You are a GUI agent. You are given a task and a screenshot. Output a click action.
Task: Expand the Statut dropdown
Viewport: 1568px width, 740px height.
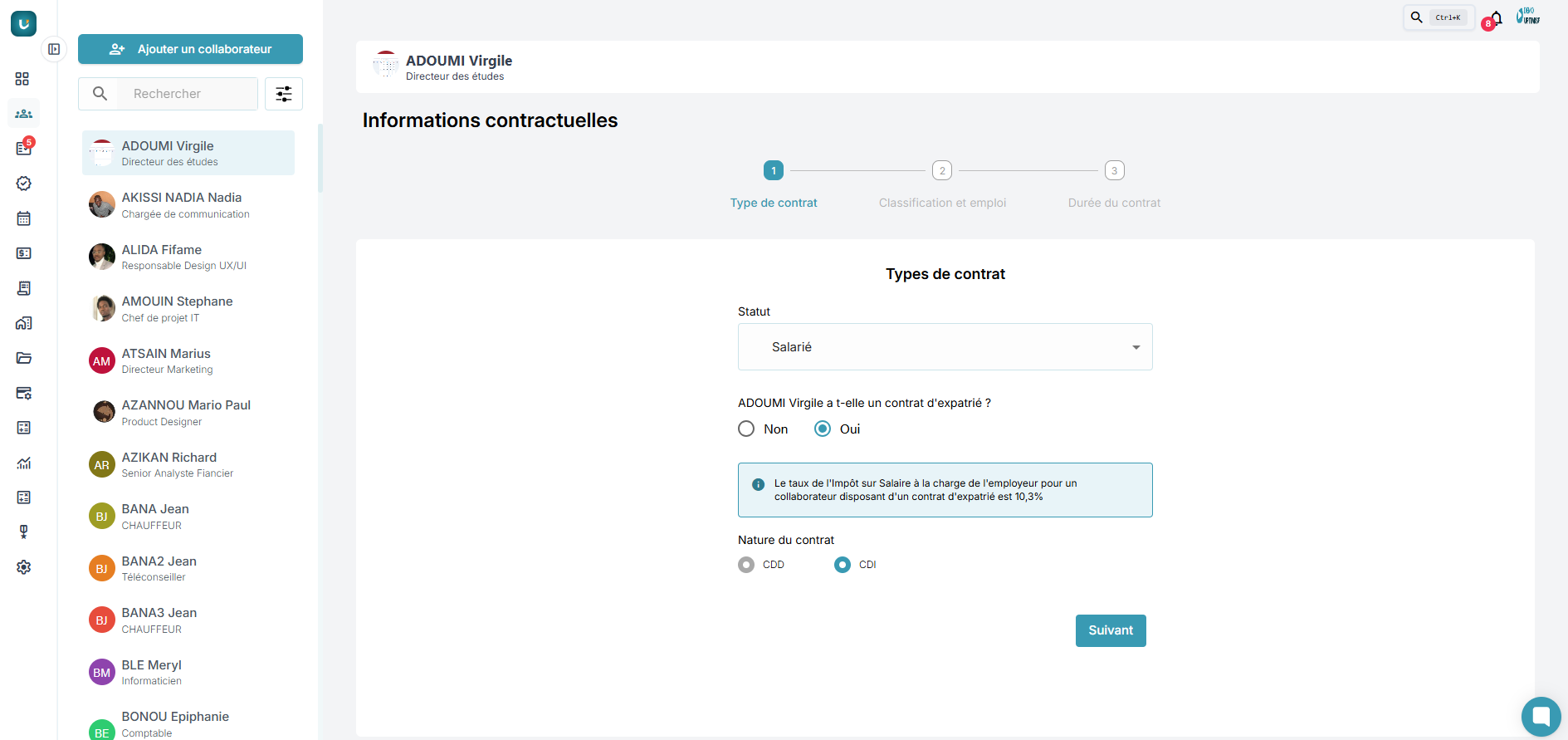point(945,347)
